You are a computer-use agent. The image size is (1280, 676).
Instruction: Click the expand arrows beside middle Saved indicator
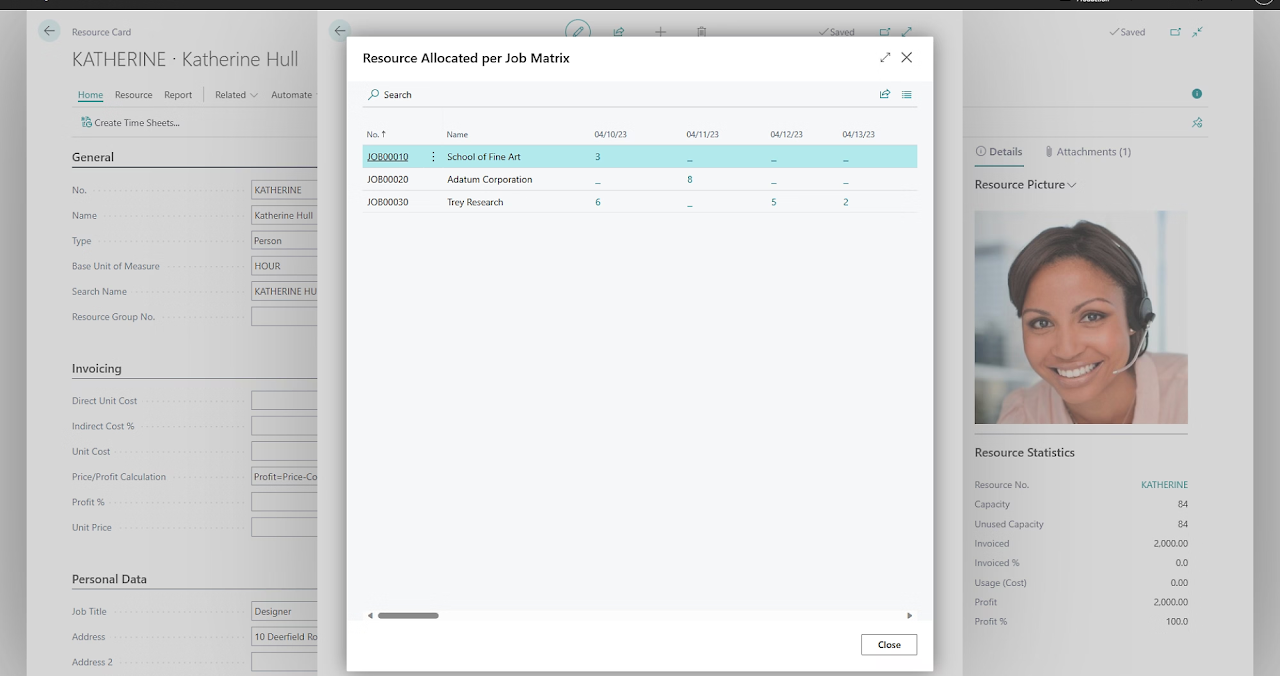pyautogui.click(x=907, y=32)
